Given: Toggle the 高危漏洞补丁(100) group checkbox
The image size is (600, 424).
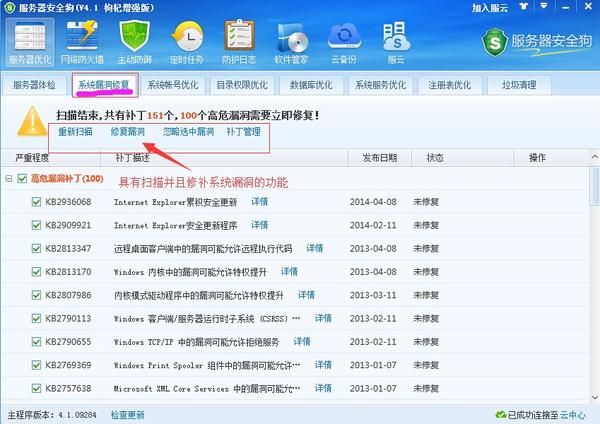Looking at the screenshot, I should 22,178.
